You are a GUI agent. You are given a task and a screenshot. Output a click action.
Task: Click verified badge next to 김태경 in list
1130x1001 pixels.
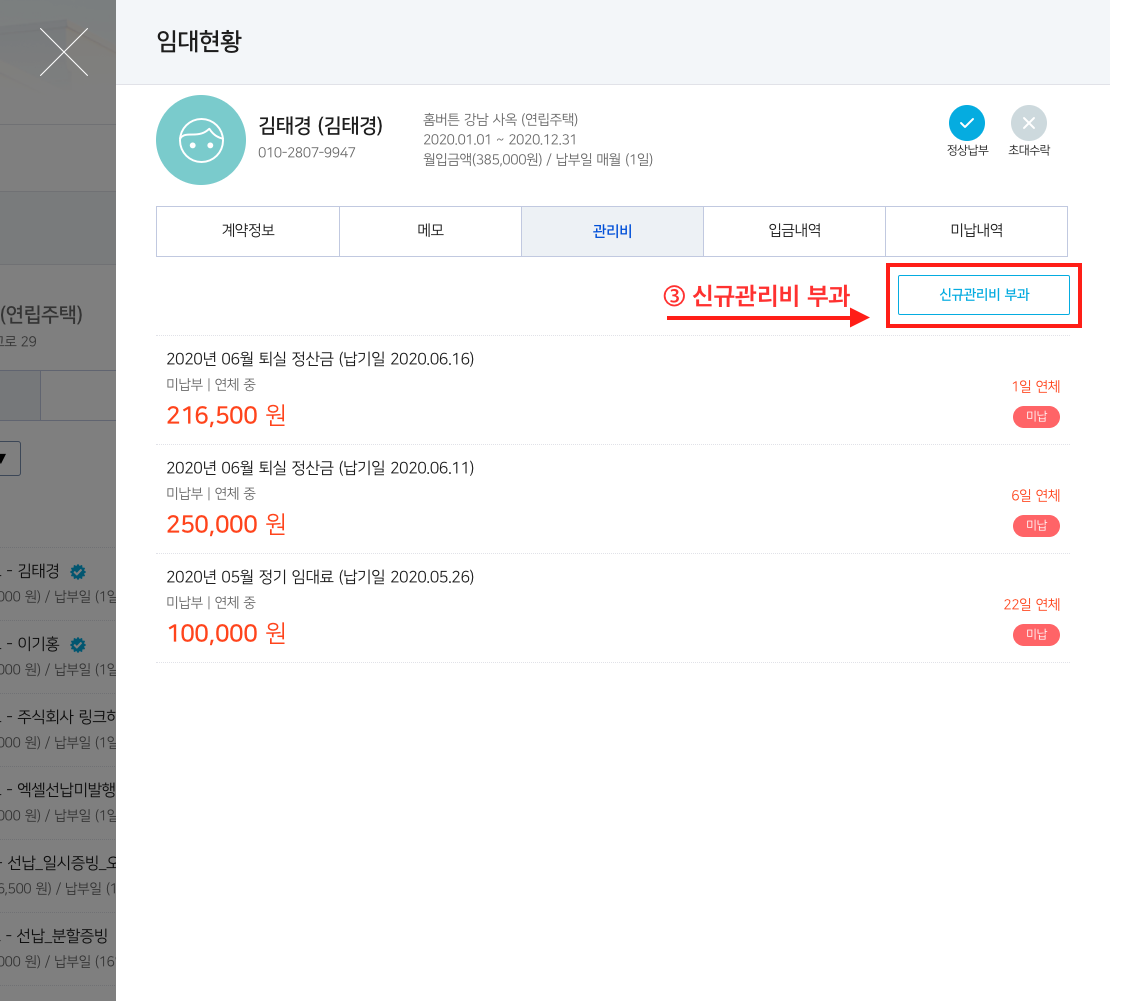pos(77,572)
